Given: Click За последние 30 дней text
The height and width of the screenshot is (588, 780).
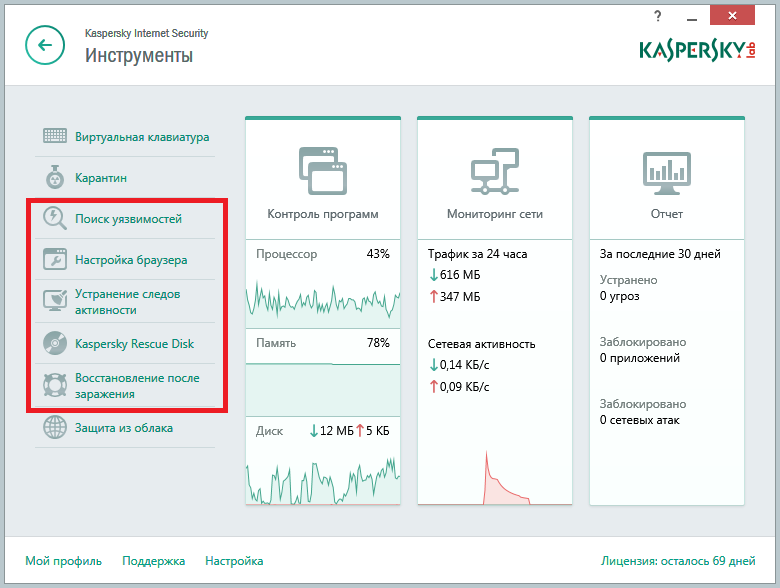Looking at the screenshot, I should pos(660,254).
